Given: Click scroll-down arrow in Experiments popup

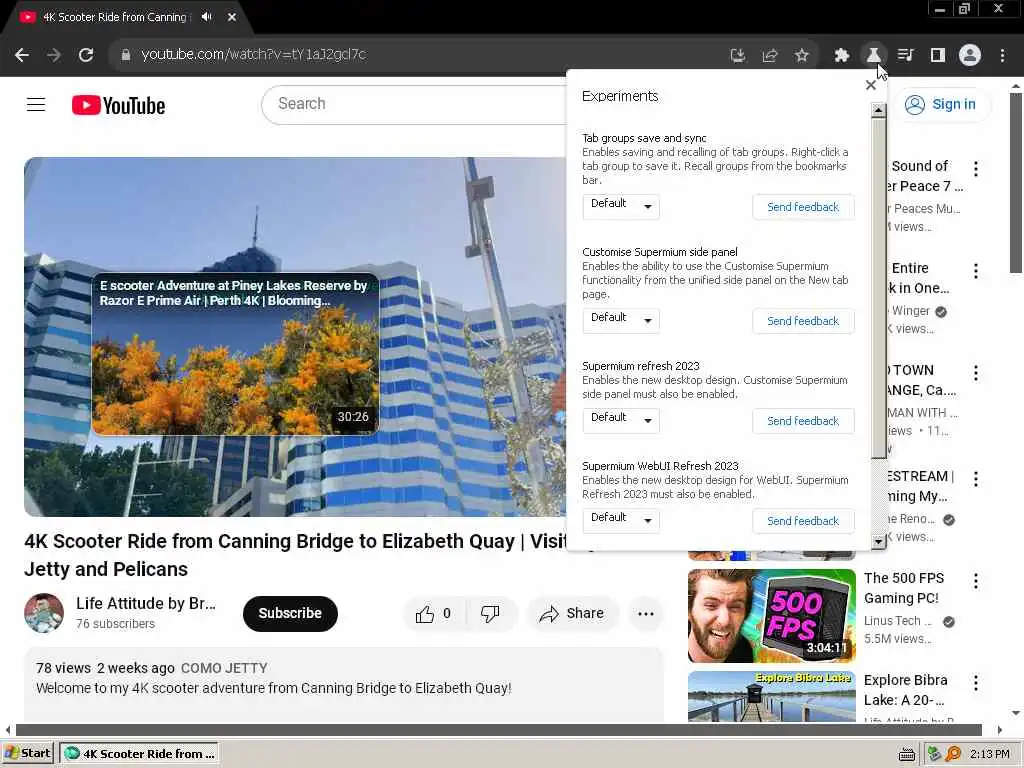Looking at the screenshot, I should tap(878, 541).
